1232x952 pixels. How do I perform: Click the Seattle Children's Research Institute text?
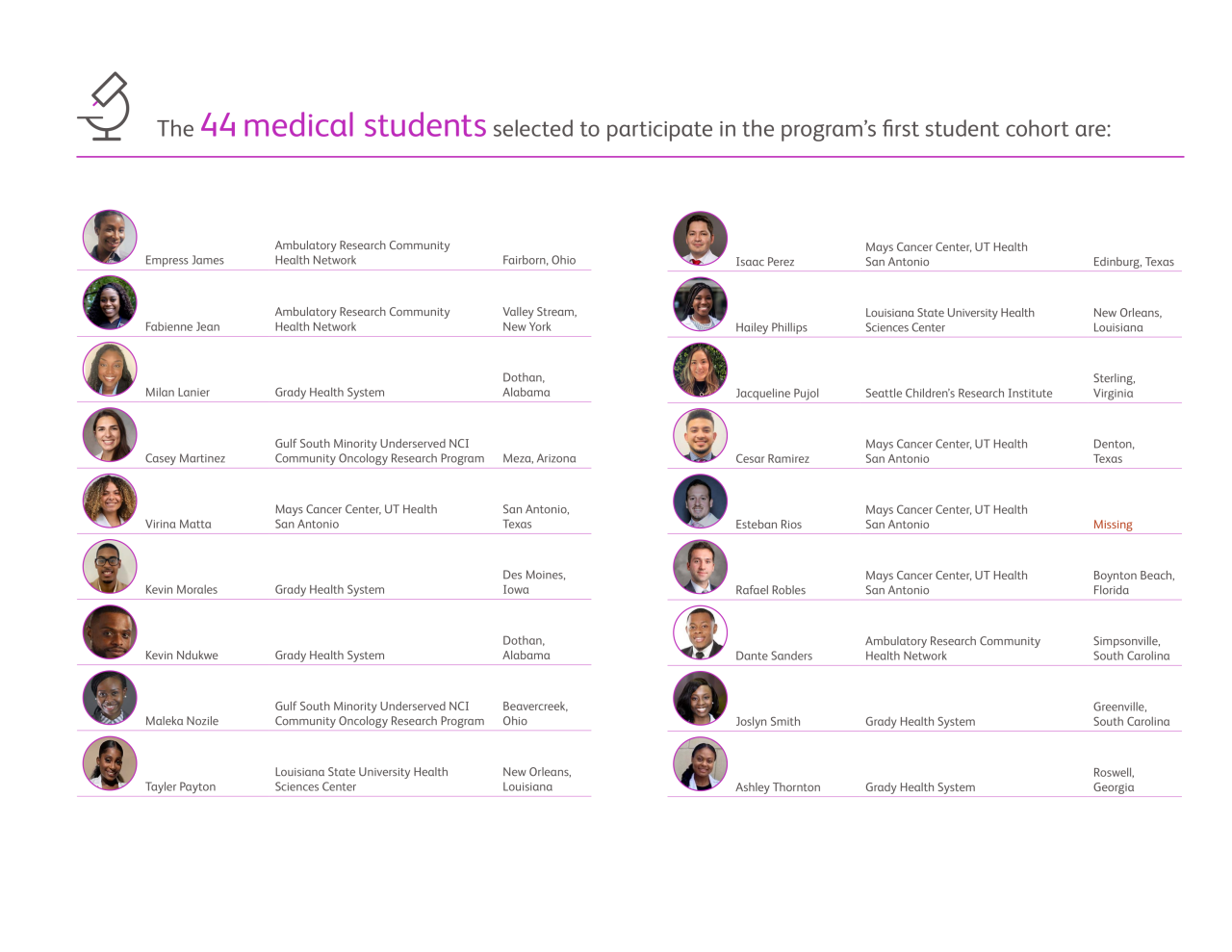pyautogui.click(x=959, y=393)
